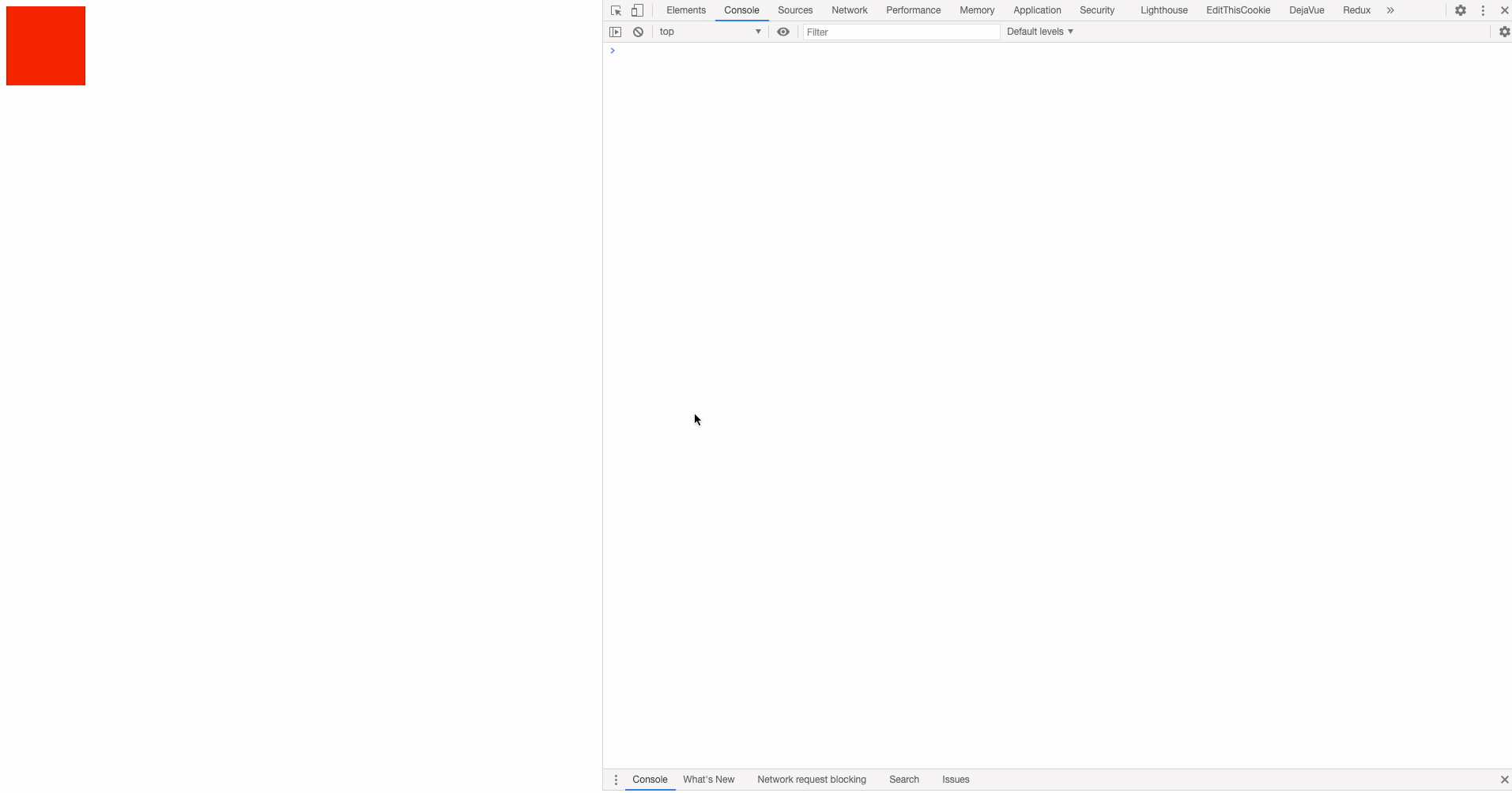
Task: Create a live expression with the eye icon
Action: [782, 32]
